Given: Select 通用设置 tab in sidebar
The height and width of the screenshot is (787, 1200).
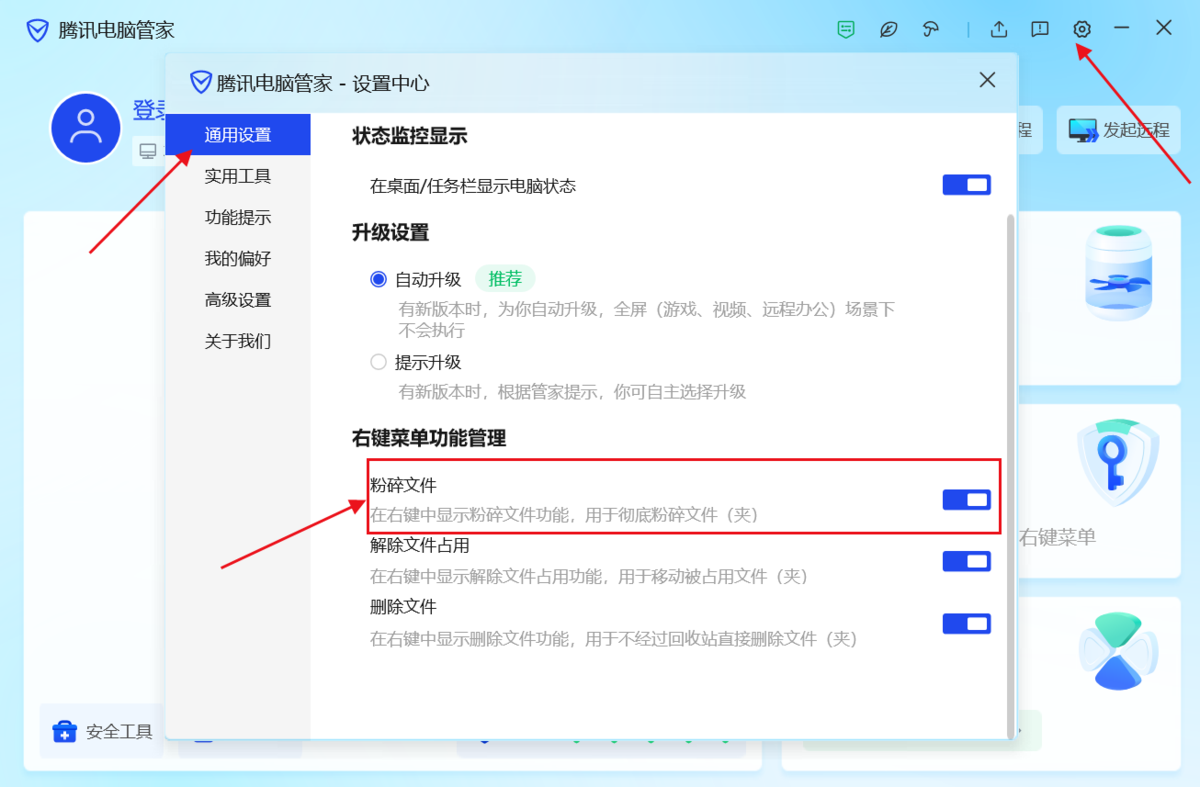Looking at the screenshot, I should 238,135.
